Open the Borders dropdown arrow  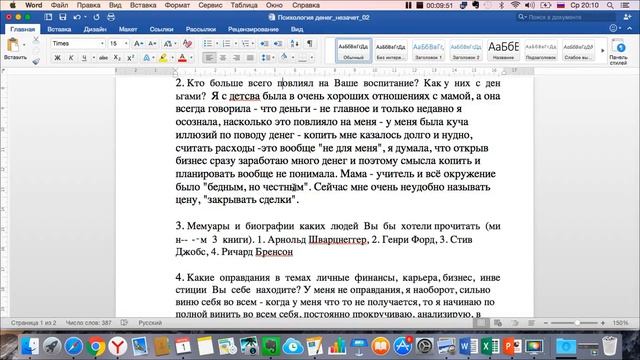pyautogui.click(x=312, y=58)
